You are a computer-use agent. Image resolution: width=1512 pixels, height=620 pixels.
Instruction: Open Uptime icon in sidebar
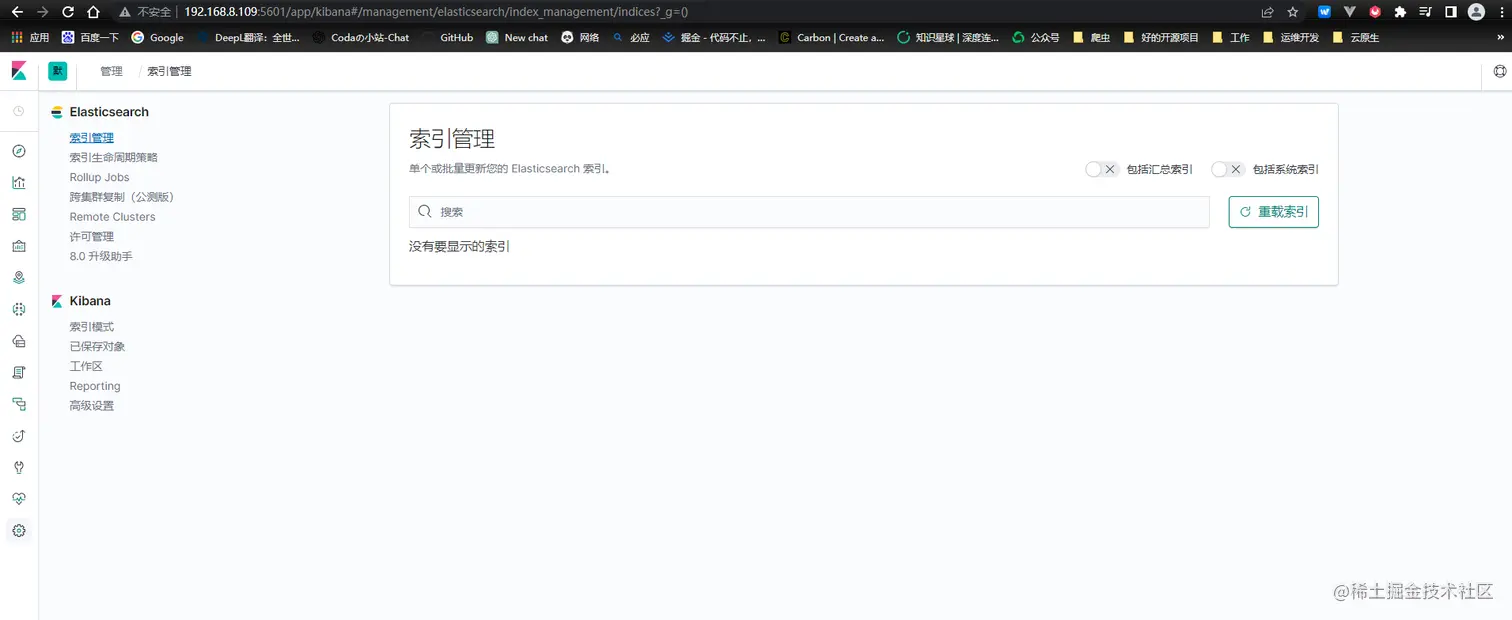click(x=18, y=436)
